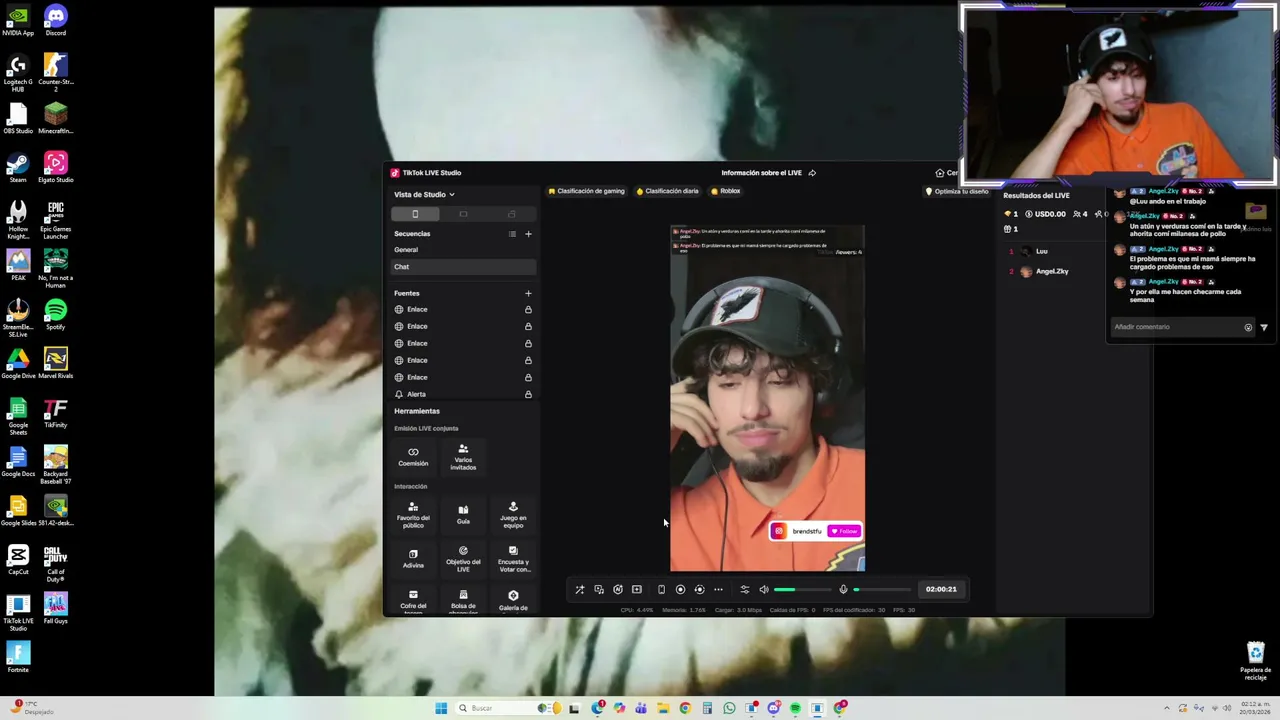Open Steam desktop icon
Screen dimensions: 1280x720
click(x=18, y=167)
